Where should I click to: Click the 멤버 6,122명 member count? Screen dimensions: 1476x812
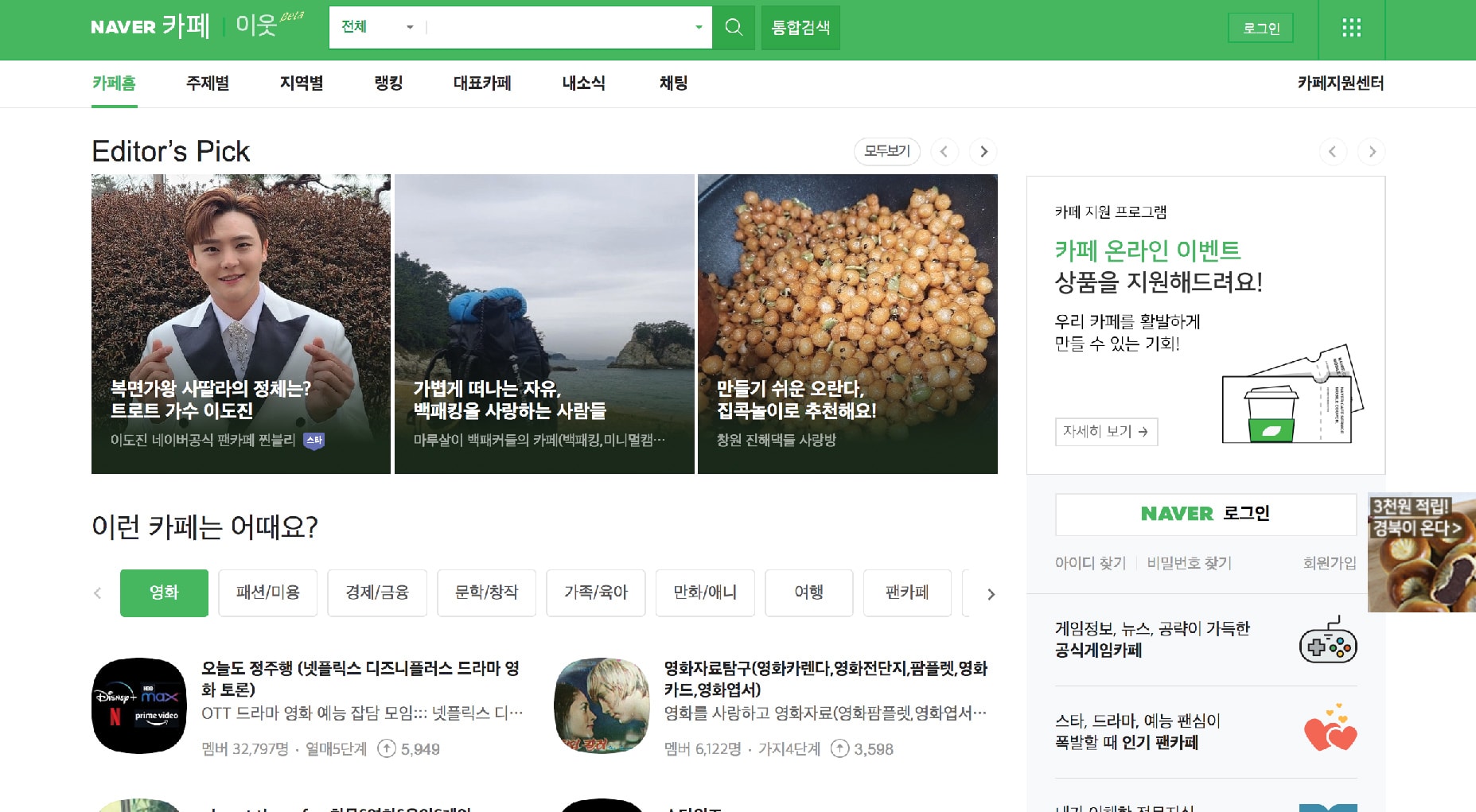click(703, 749)
